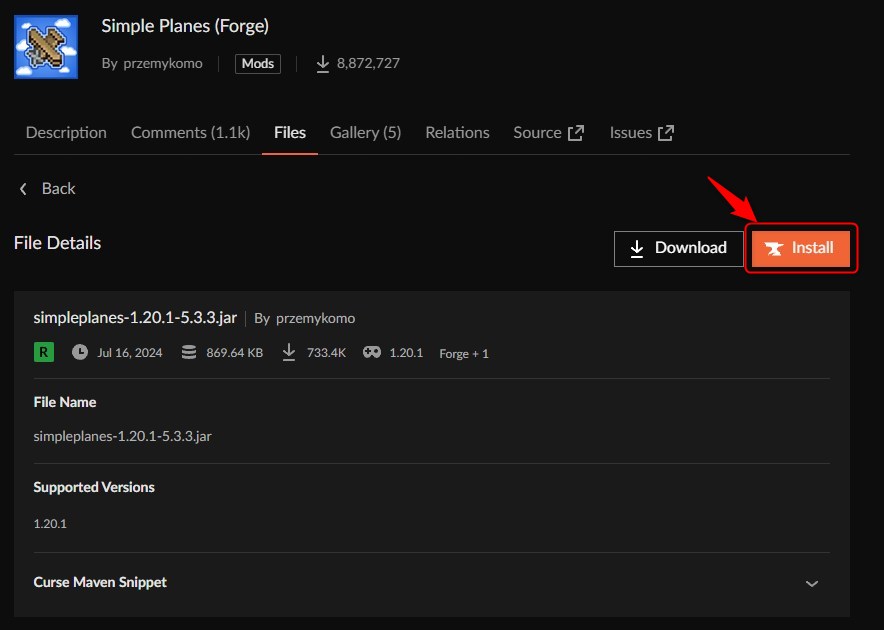Click the File Details heading

coord(58,243)
